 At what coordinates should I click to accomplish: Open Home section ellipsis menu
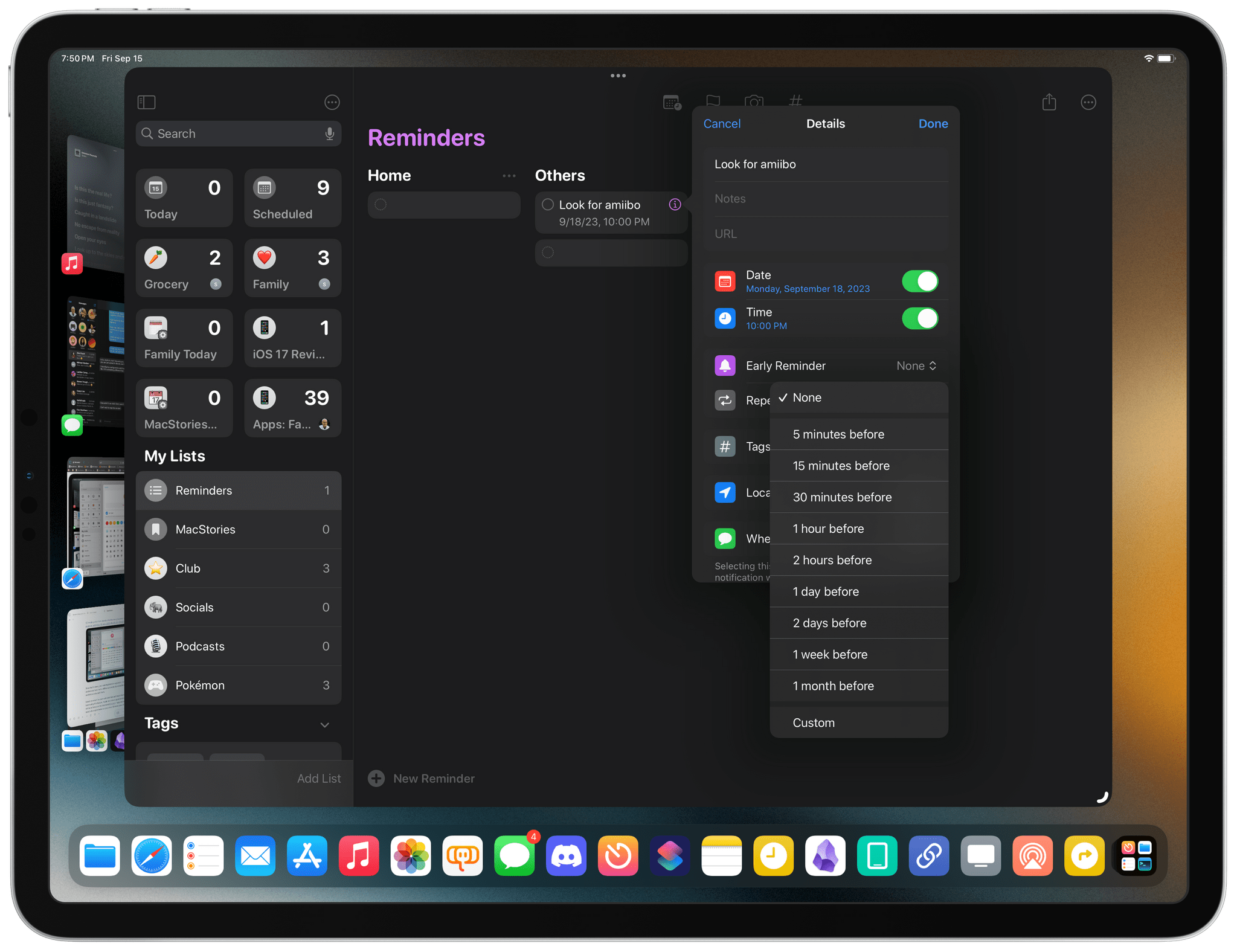[x=509, y=176]
